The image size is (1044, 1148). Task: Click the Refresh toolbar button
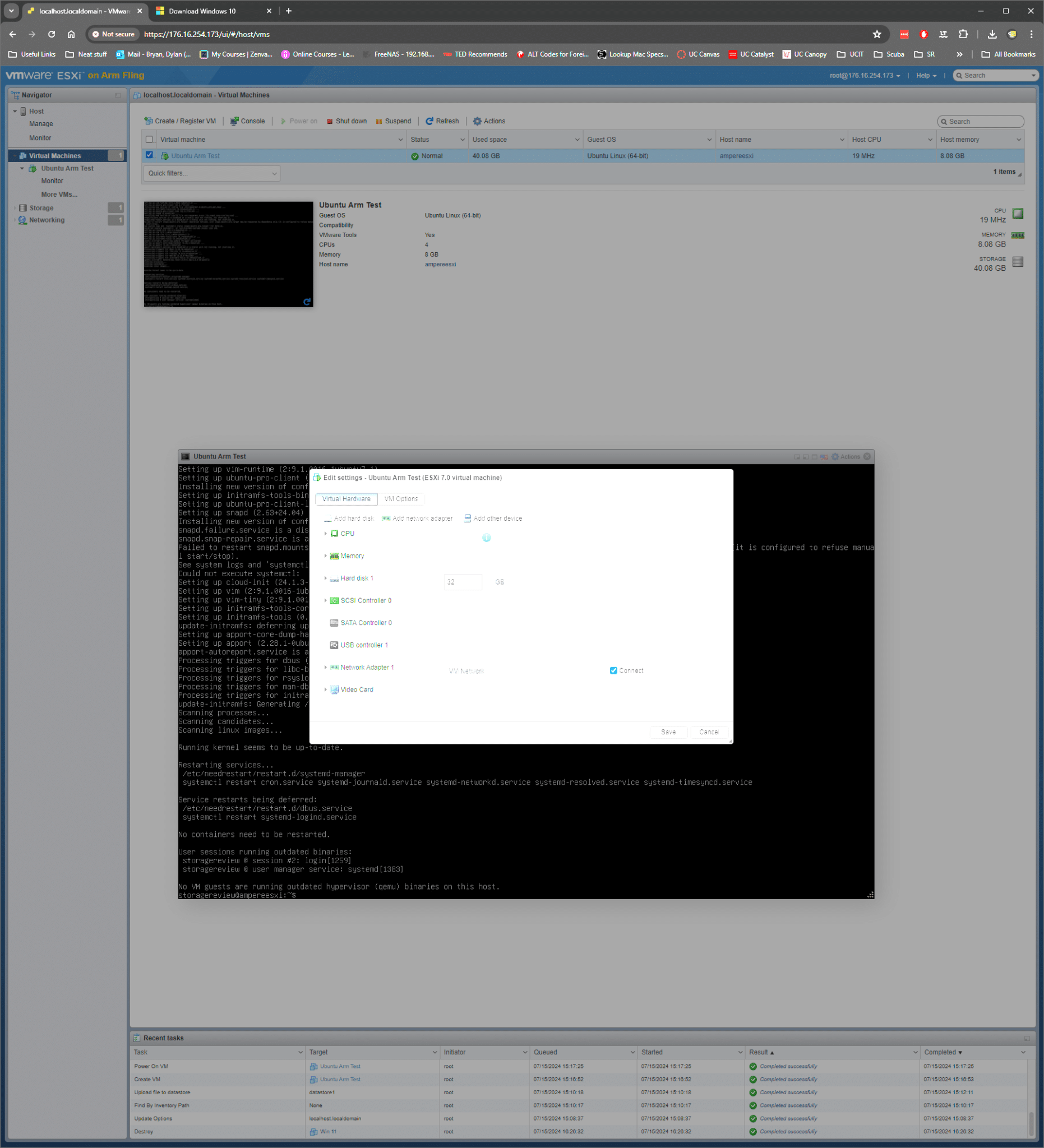coord(442,121)
